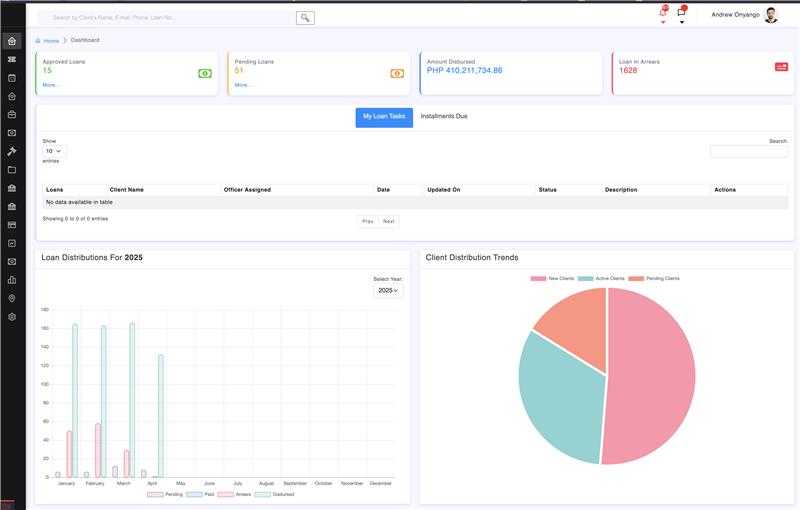The image size is (800, 510).
Task: Click the Prev pagination button
Action: 368,221
